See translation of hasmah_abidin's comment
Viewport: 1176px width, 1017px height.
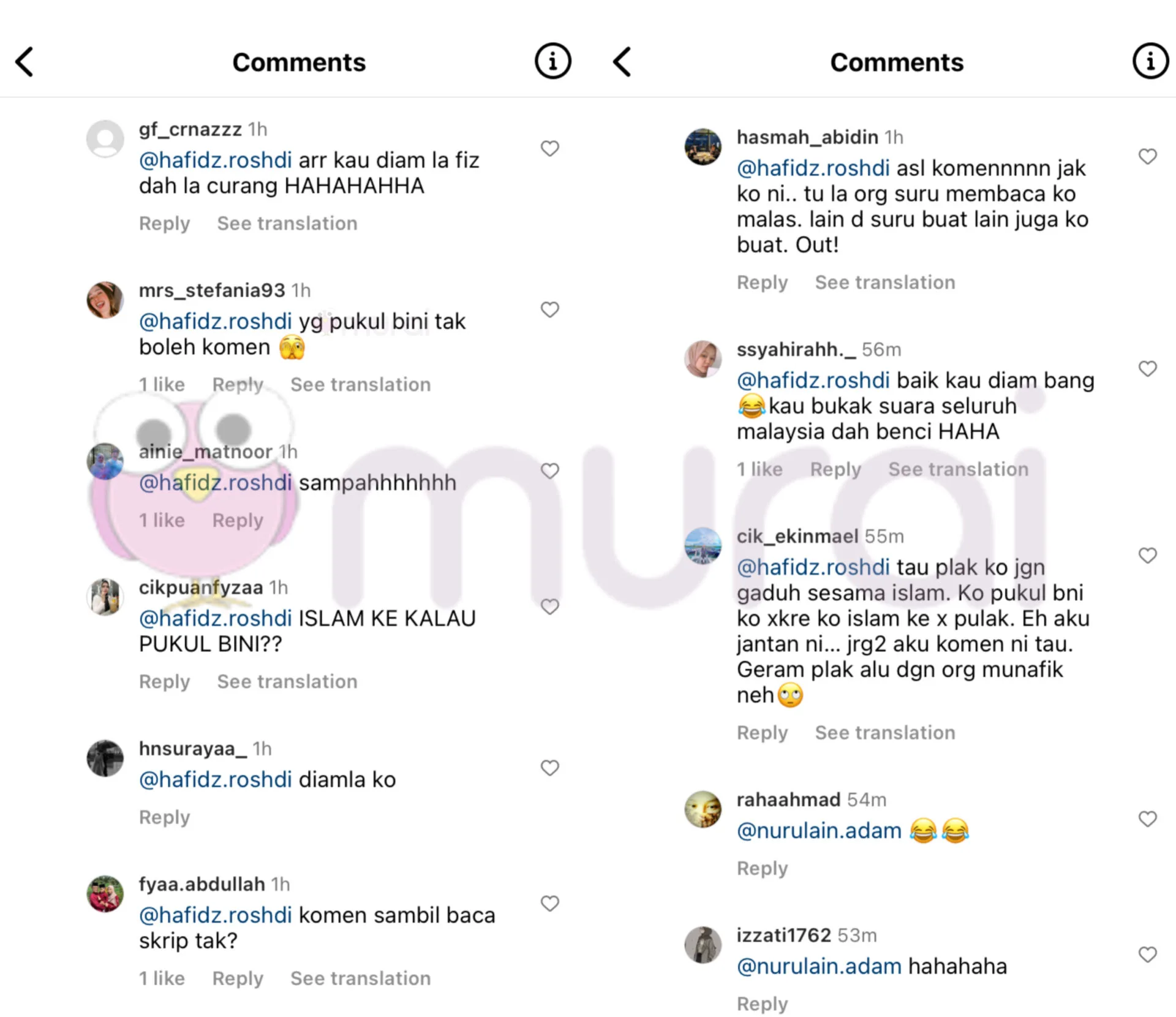pos(885,282)
